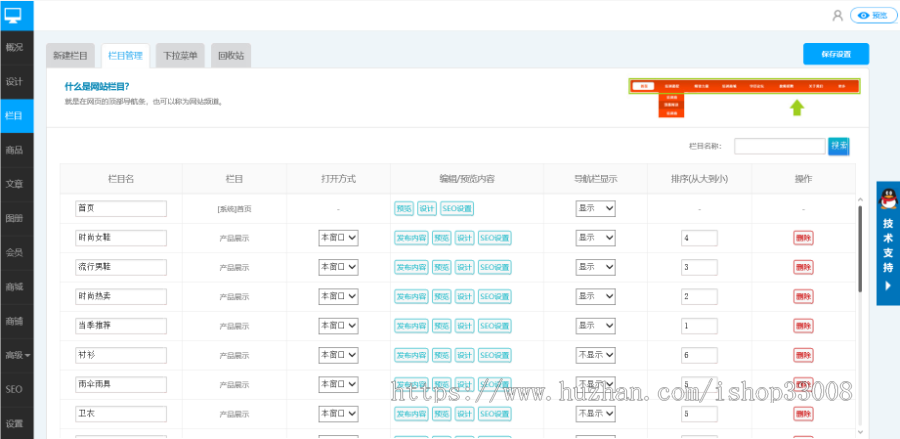The width and height of the screenshot is (900, 439).
Task: Click the table scrollbar up arrow
Action: coord(860,199)
